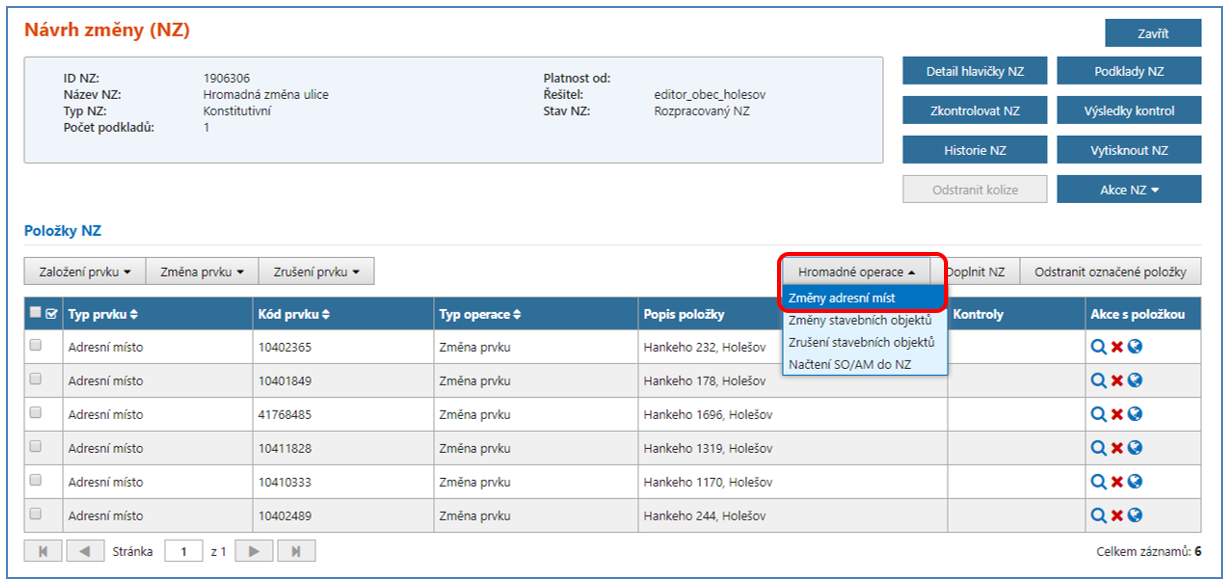Viewport: 1225px width, 582px height.
Task: Click the Zkontrolovat NZ button
Action: (974, 111)
